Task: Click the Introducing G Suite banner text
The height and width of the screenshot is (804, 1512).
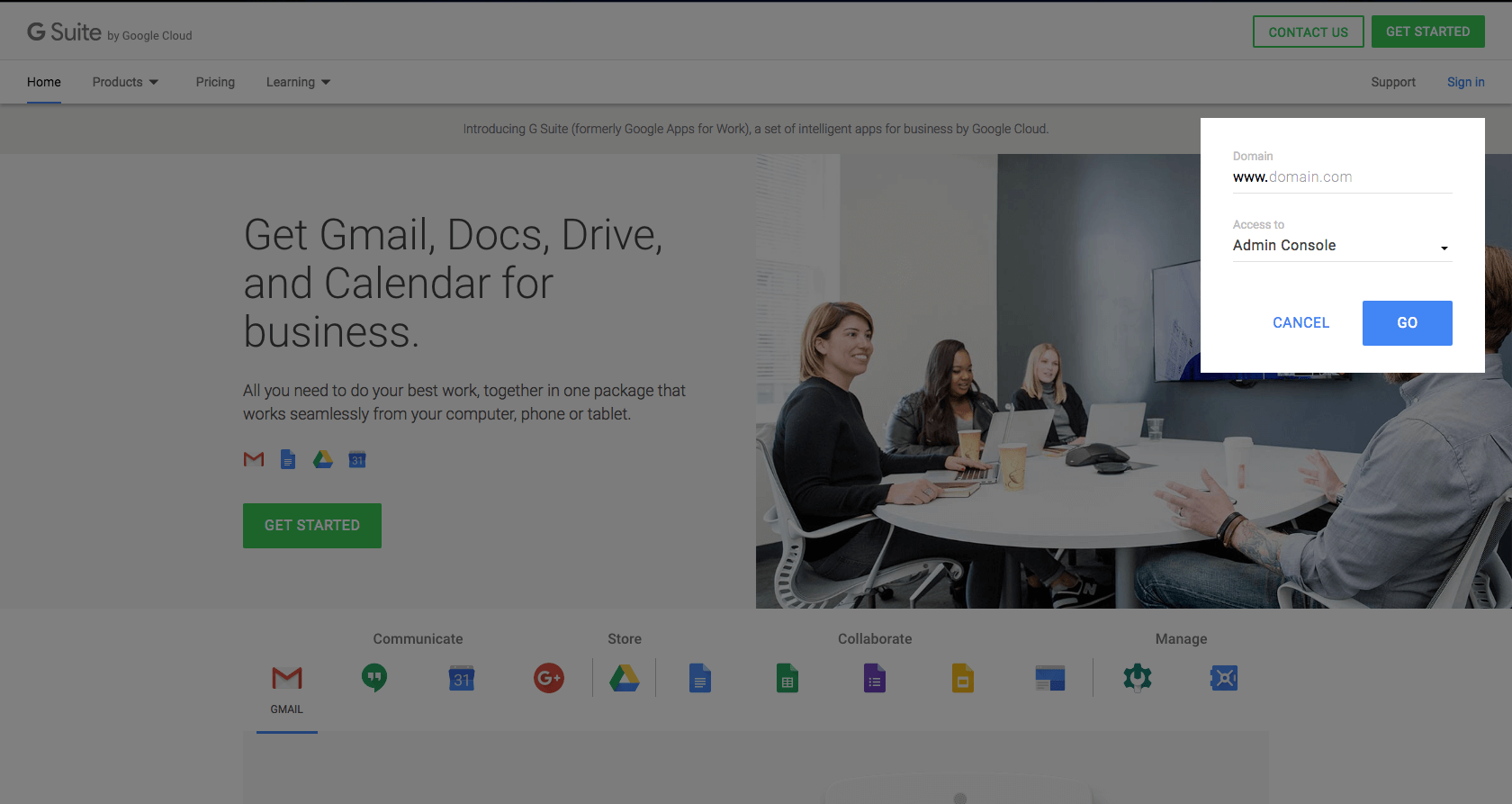Action: point(756,129)
